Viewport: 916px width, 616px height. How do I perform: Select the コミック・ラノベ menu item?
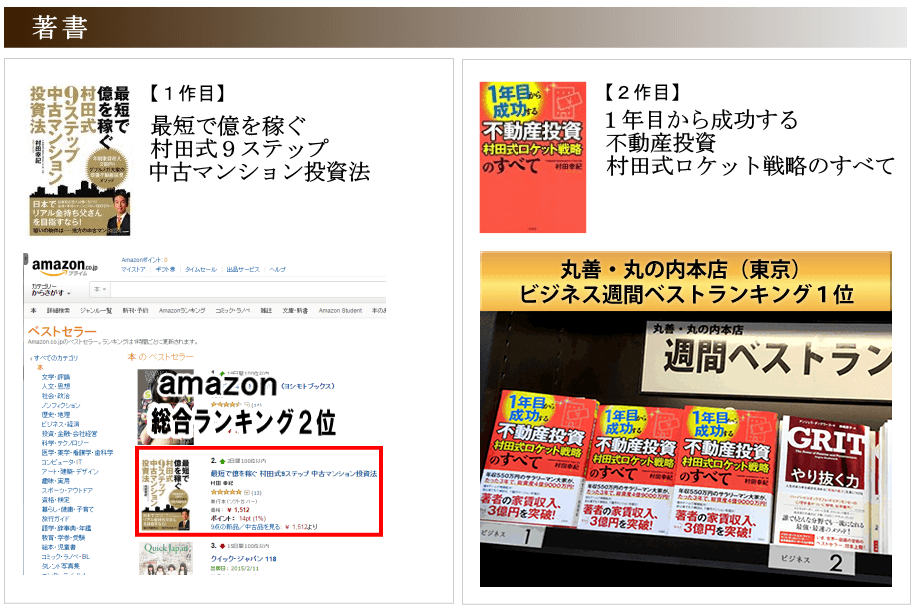(x=233, y=310)
